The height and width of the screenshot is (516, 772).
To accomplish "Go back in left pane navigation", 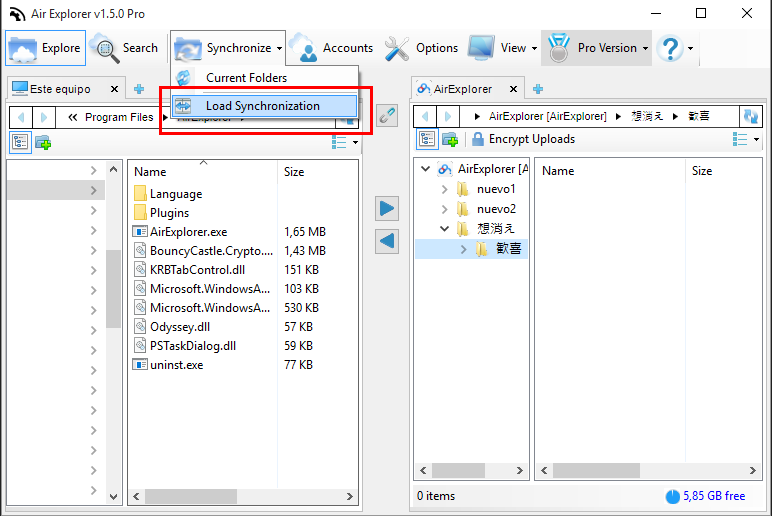I will (x=21, y=117).
